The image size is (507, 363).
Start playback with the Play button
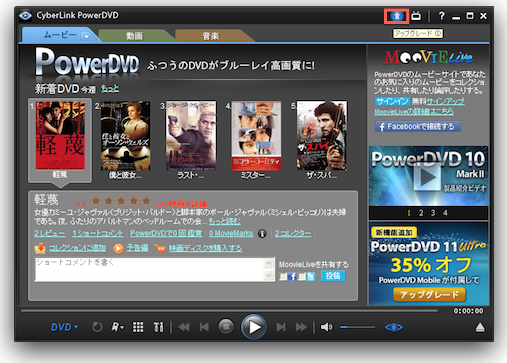[254, 327]
